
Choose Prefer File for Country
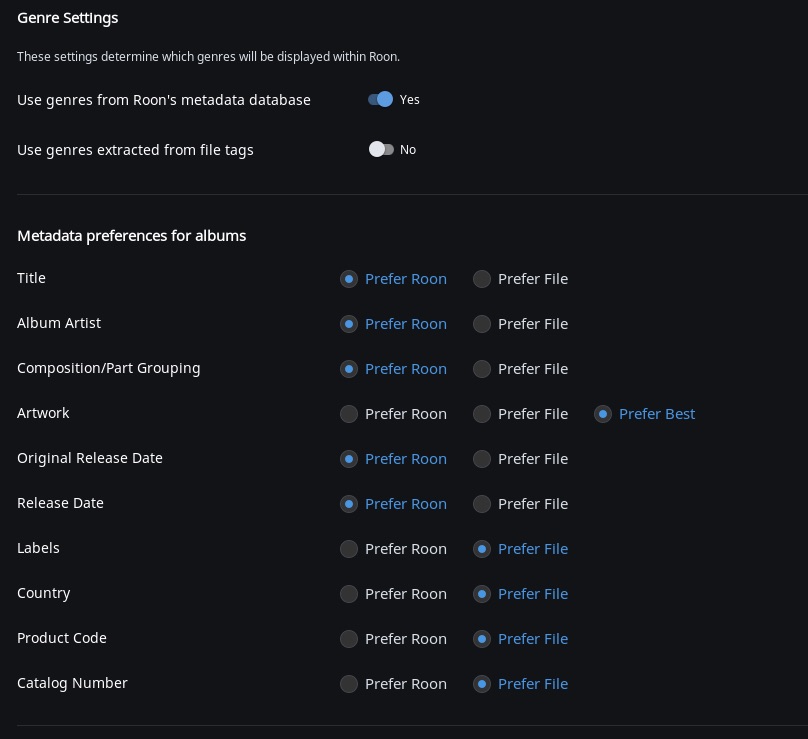[482, 594]
